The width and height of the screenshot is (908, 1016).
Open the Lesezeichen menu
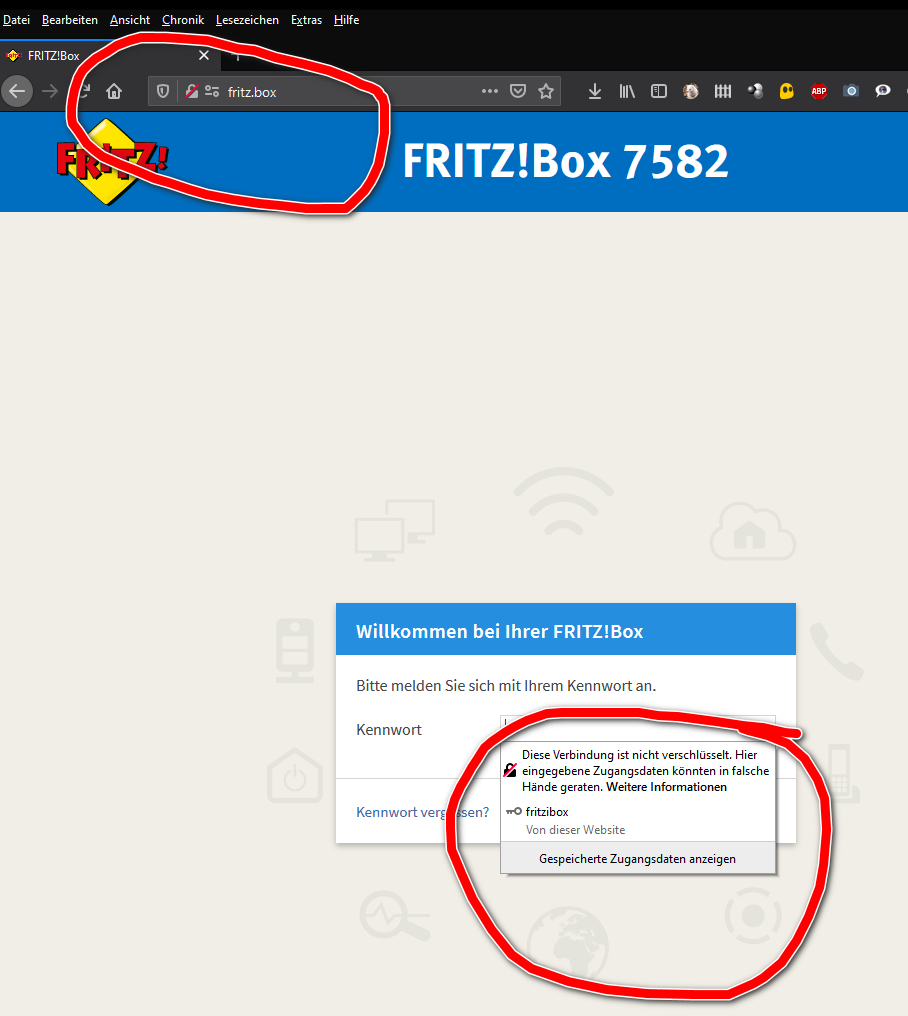pyautogui.click(x=247, y=20)
